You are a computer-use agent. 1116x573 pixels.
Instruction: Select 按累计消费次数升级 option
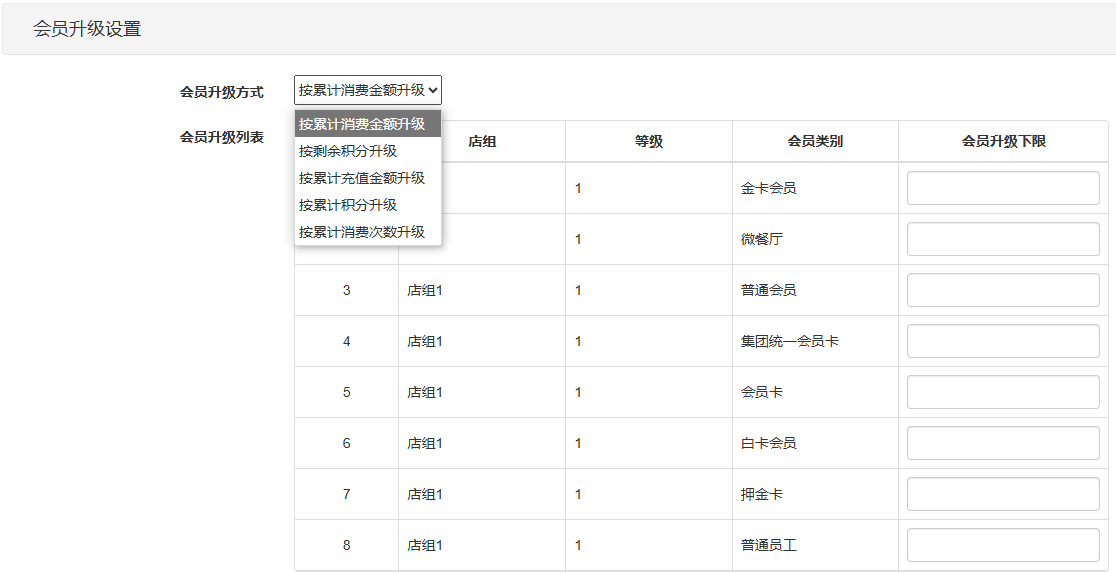[x=368, y=232]
